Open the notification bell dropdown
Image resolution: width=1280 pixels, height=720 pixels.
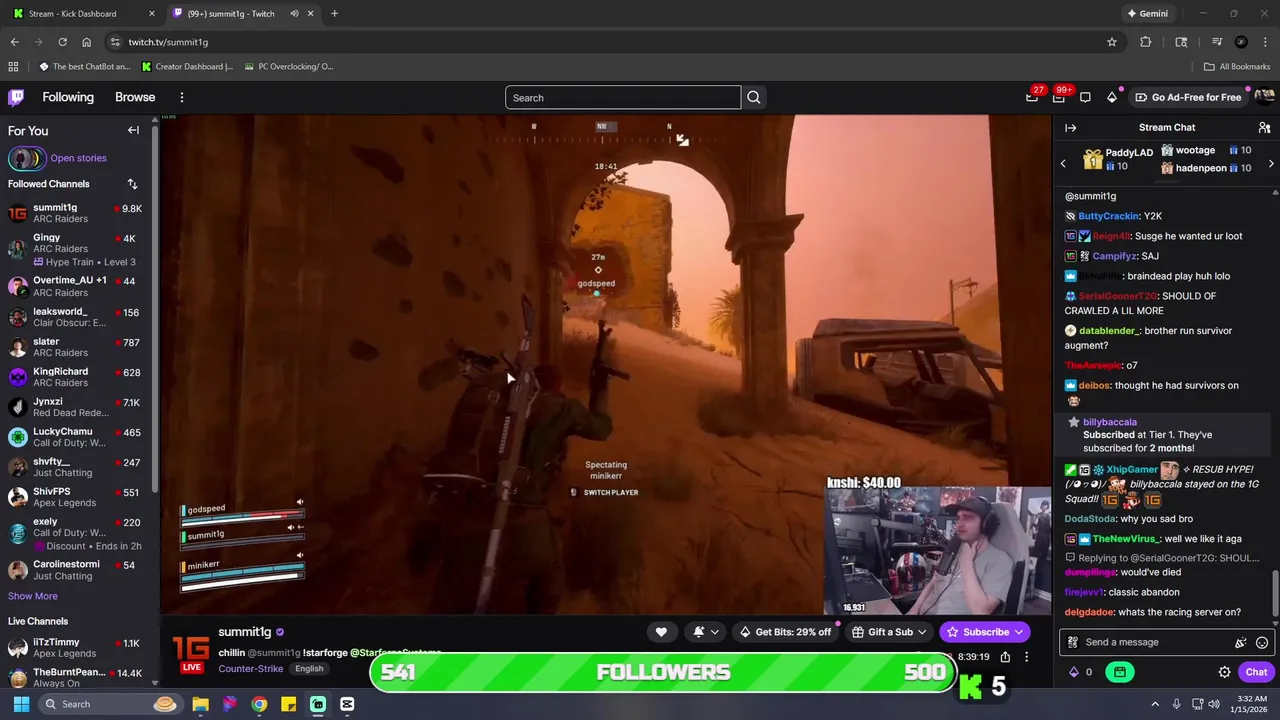(x=706, y=632)
